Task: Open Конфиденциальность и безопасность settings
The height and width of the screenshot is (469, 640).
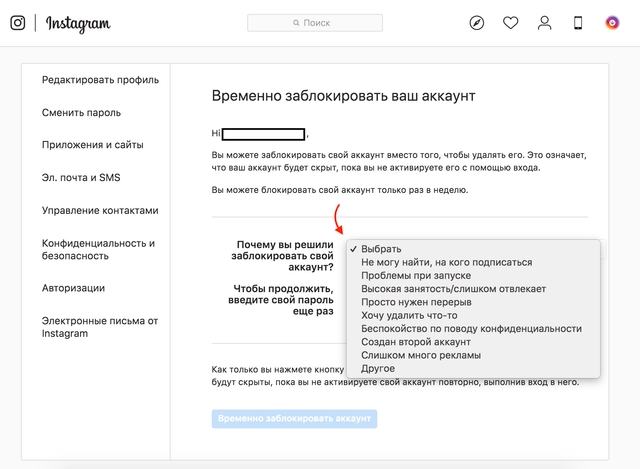Action: [98, 249]
